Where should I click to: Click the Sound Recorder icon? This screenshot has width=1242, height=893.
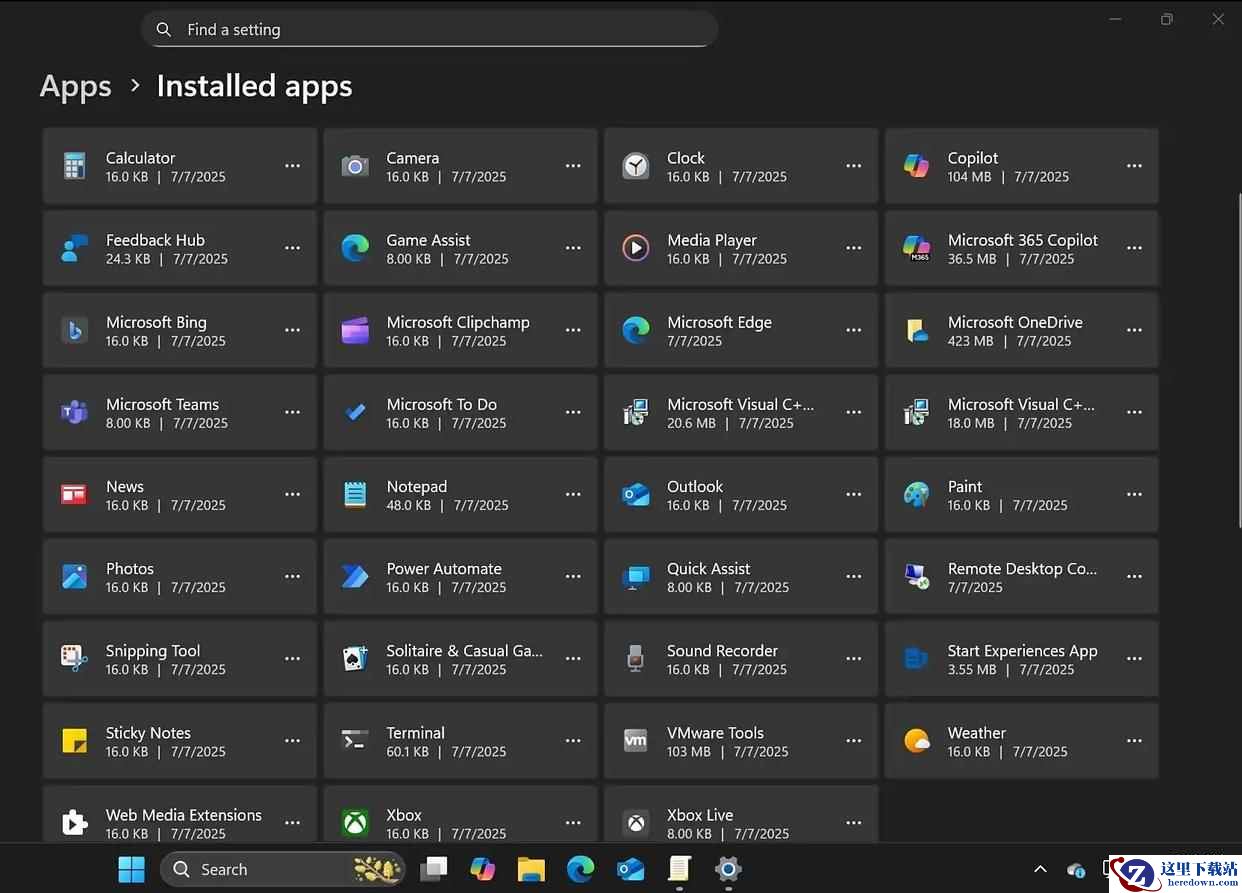pos(636,658)
